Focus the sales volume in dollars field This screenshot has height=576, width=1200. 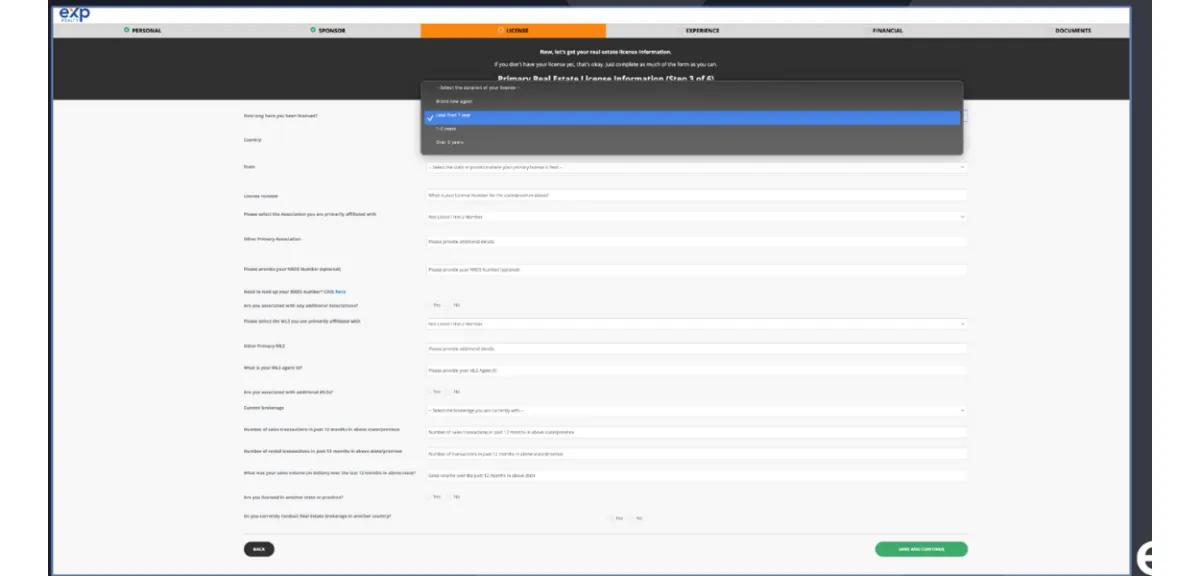[x=696, y=476]
